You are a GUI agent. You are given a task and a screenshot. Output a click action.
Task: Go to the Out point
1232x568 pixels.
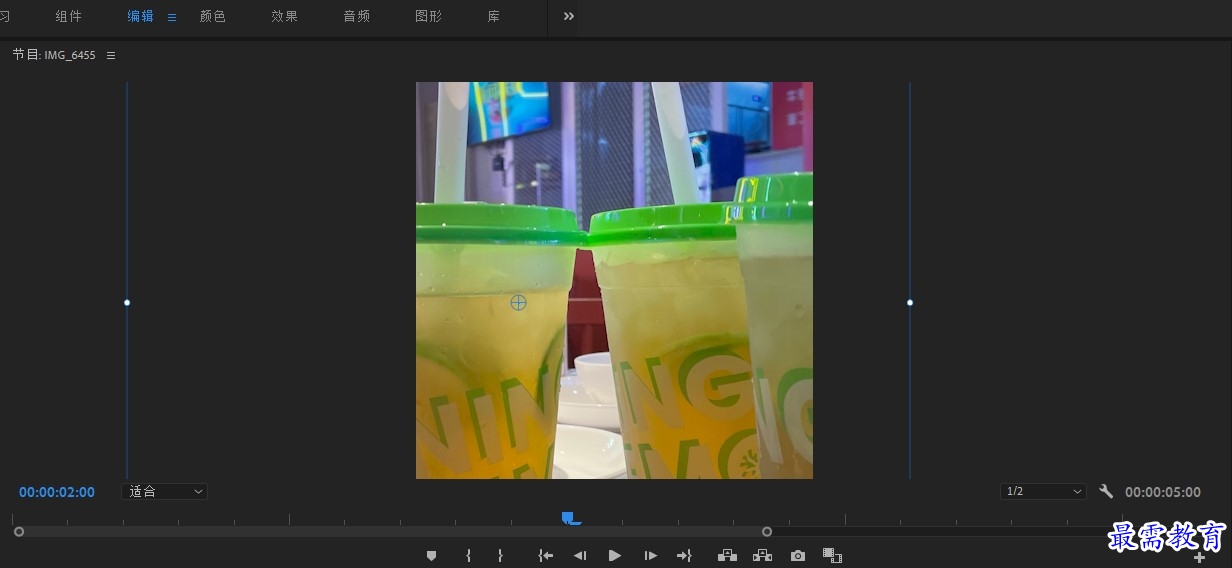[x=685, y=556]
